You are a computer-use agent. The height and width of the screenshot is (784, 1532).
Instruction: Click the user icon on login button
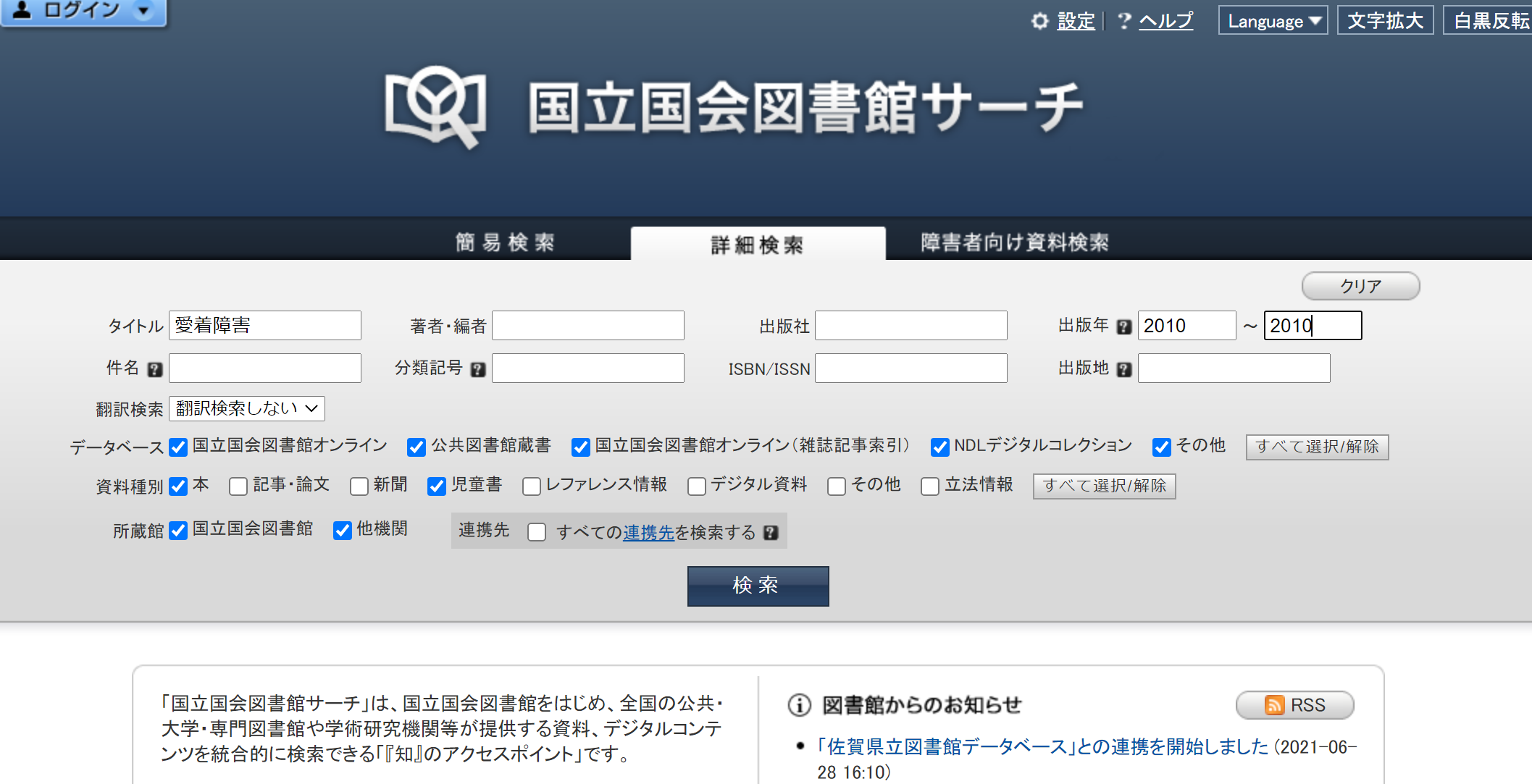tap(23, 9)
